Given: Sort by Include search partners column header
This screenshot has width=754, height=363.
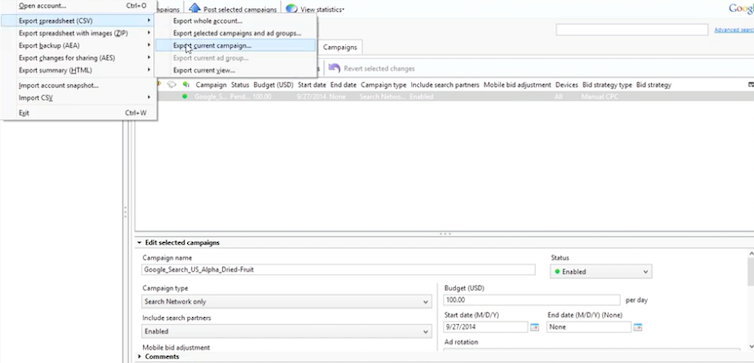Looking at the screenshot, I should 445,85.
